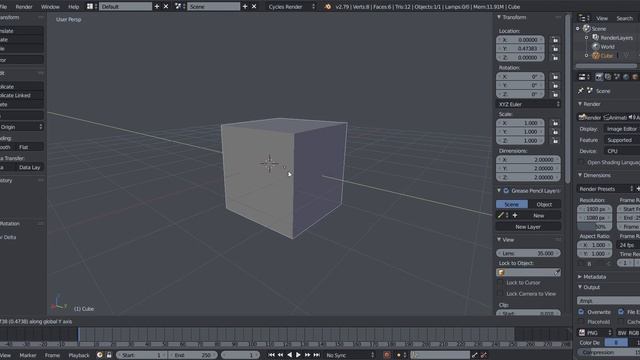
Task: Click the Compression slider
Action: point(609,352)
